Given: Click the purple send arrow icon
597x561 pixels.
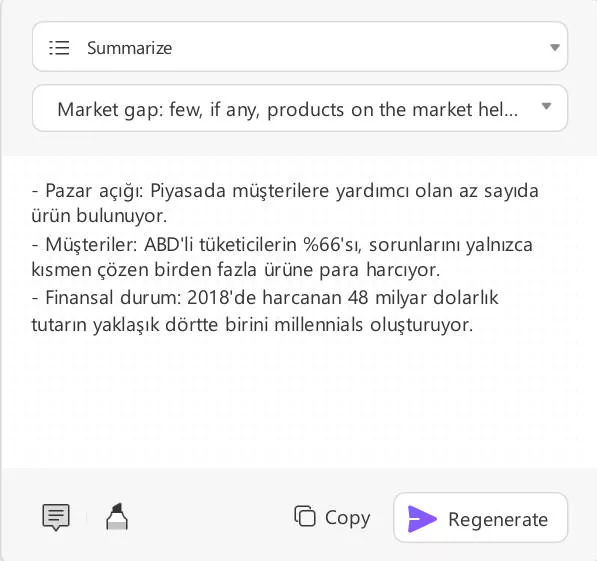Looking at the screenshot, I should [421, 519].
